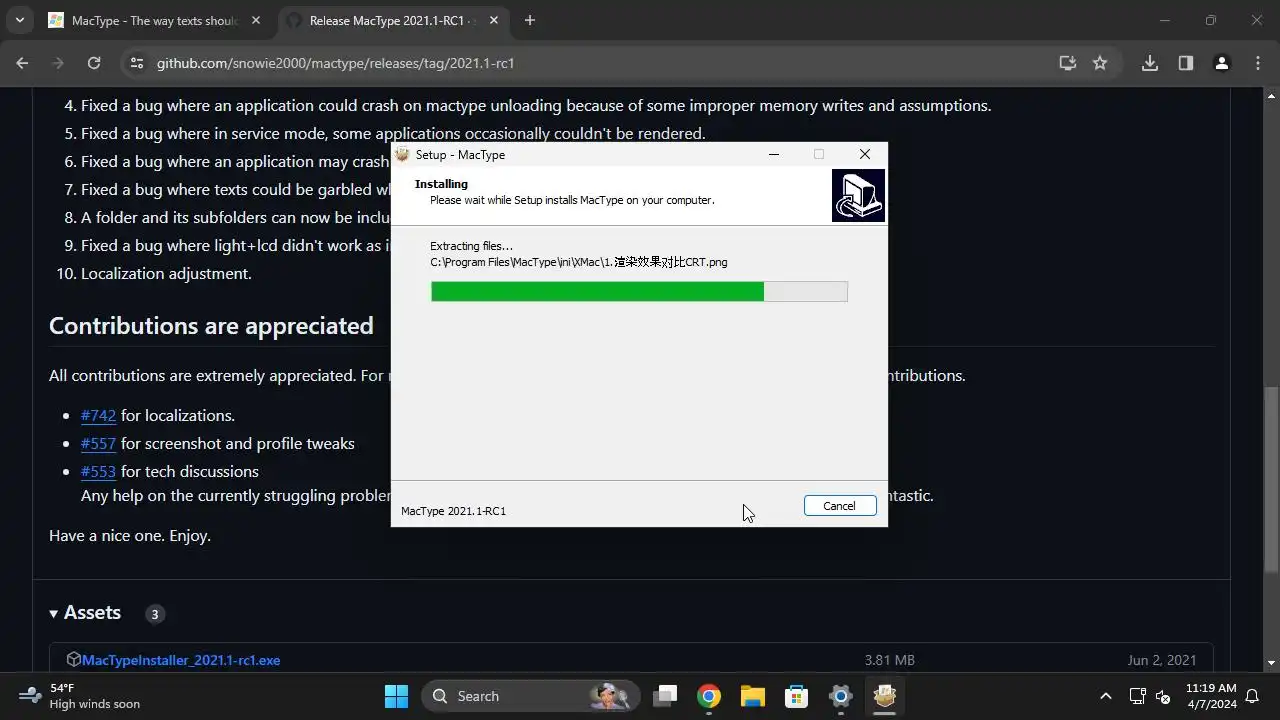Click the scrollbar up arrow
1280x720 pixels.
coord(1271,96)
